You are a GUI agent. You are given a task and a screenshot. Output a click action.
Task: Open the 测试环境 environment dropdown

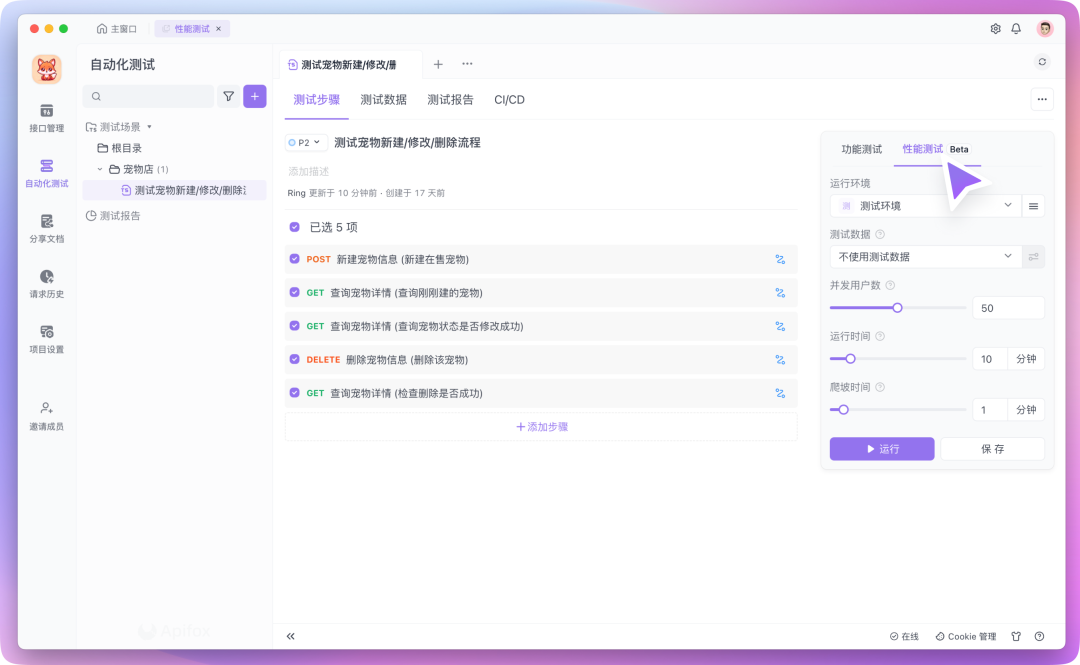click(926, 206)
